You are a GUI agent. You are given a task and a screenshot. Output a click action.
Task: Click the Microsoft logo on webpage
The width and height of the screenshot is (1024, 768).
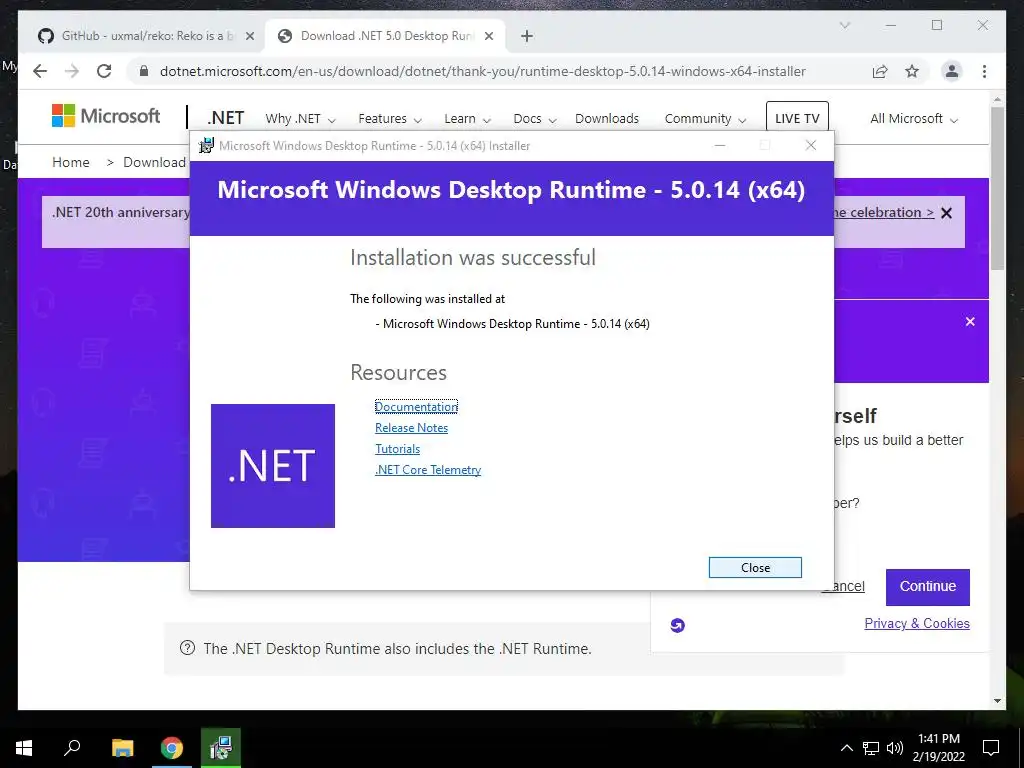point(106,116)
